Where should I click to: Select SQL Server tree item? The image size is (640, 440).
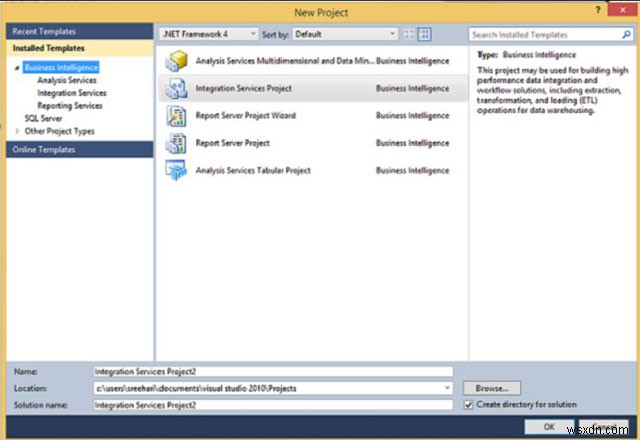(x=43, y=118)
